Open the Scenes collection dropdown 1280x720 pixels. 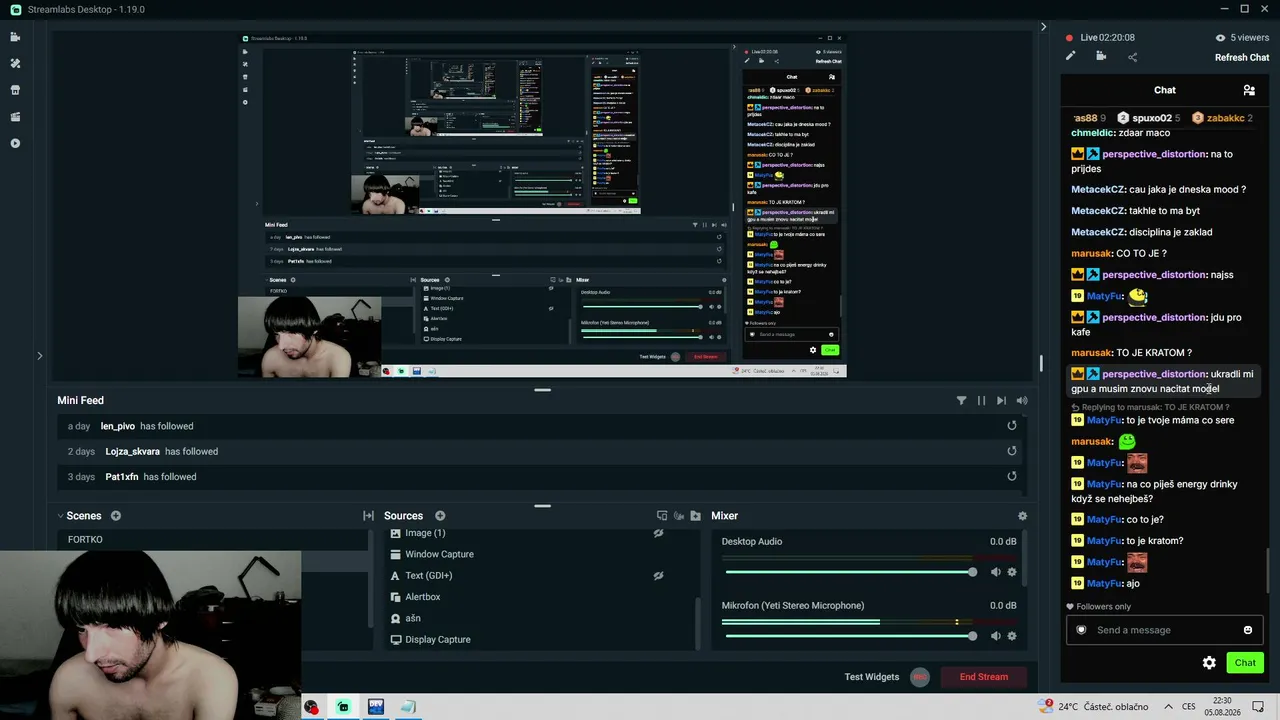[79, 516]
